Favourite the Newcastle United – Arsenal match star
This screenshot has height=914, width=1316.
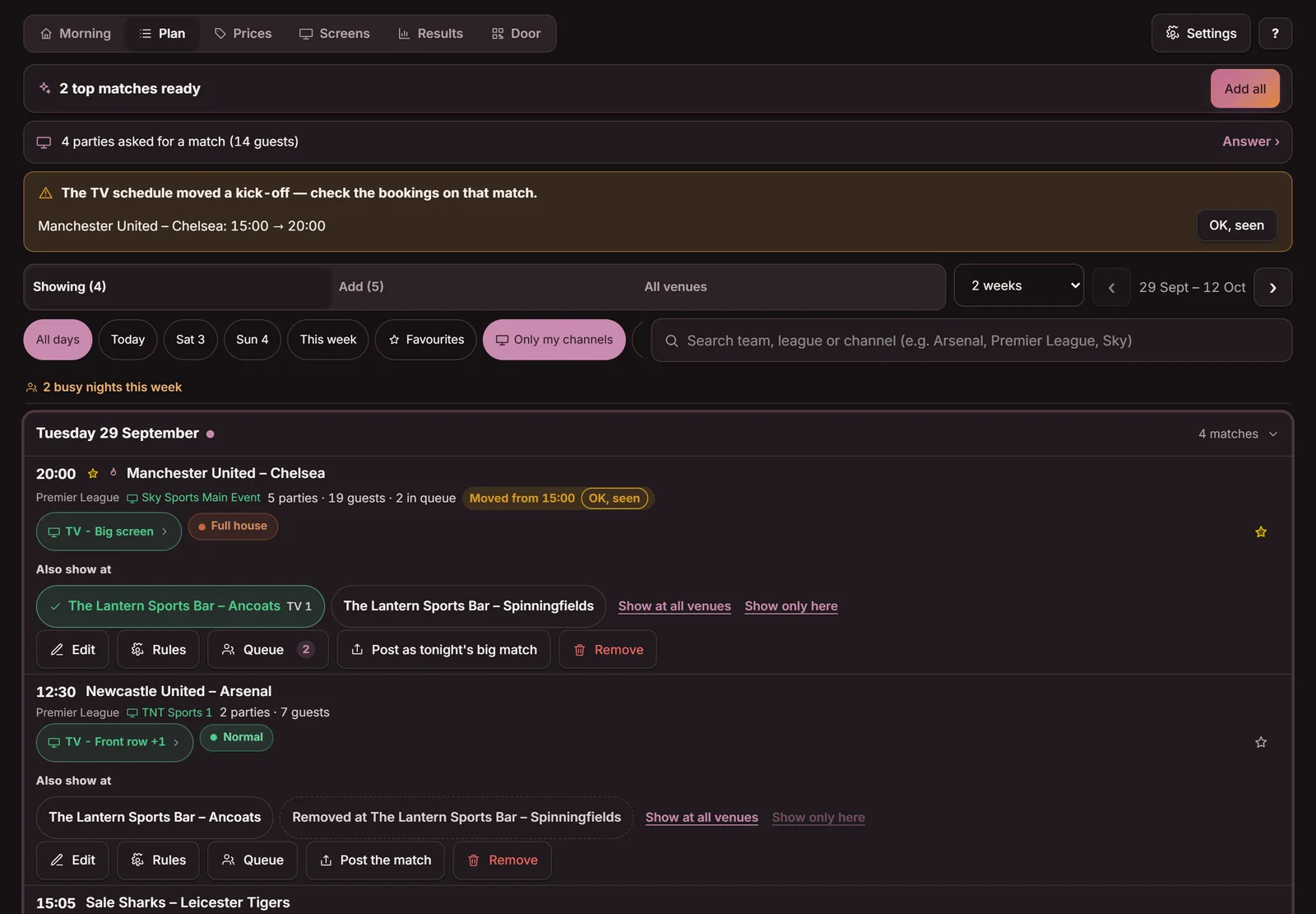[x=1260, y=743]
